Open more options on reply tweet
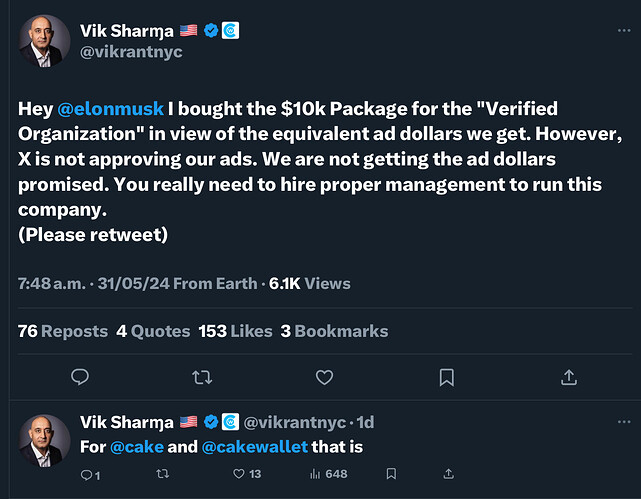 624,422
